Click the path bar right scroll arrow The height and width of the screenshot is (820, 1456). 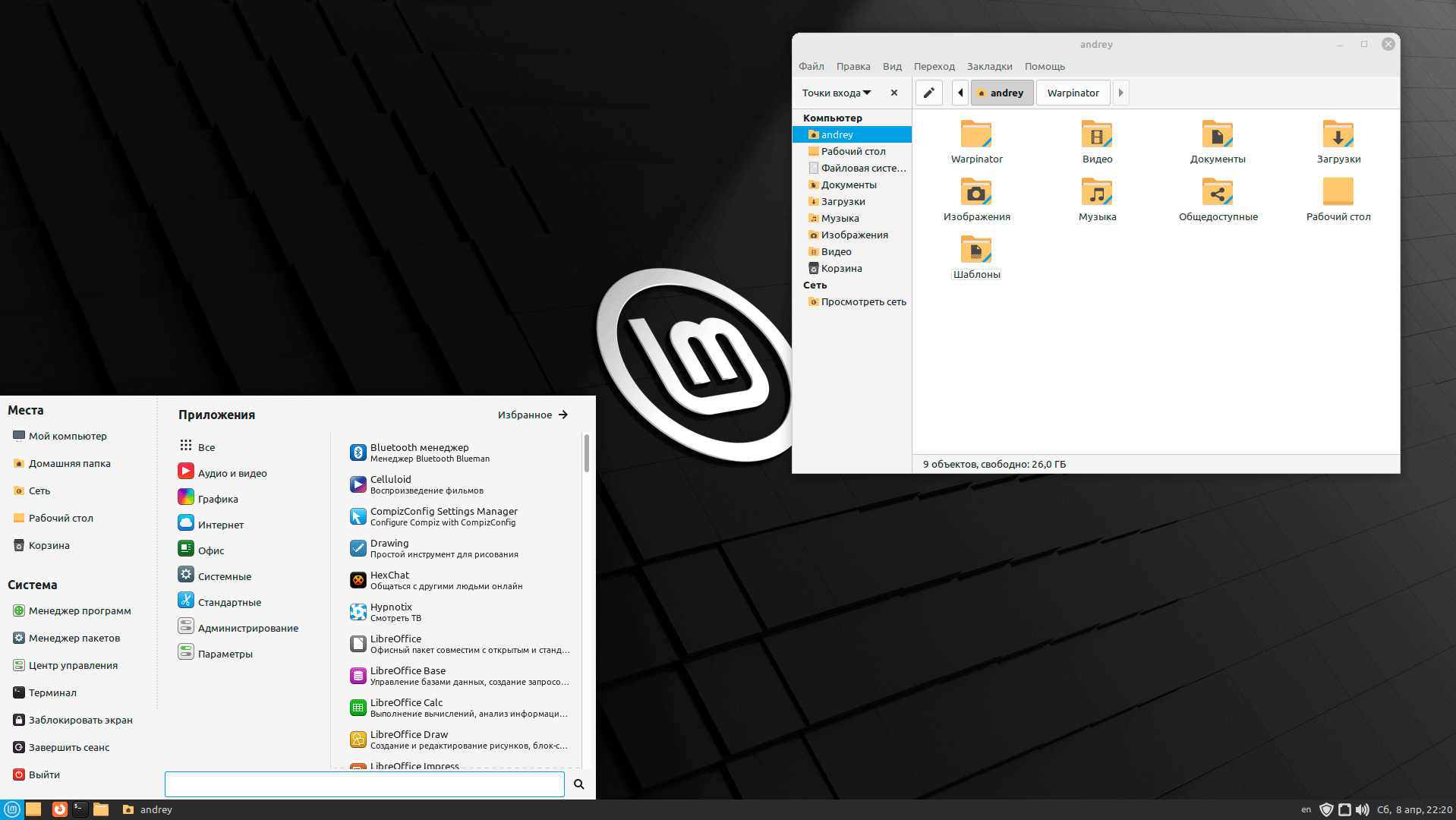pos(1120,93)
